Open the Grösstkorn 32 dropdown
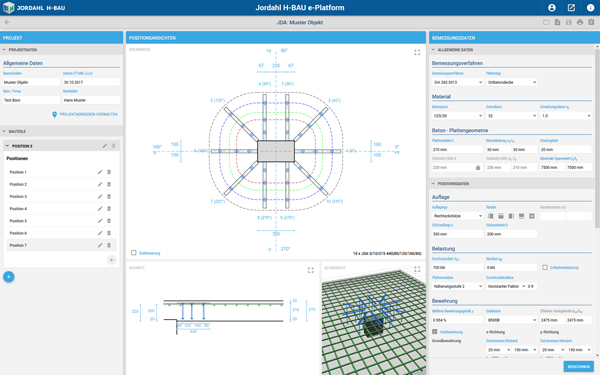Screen dimensions: 600x375 (x=512, y=116)
